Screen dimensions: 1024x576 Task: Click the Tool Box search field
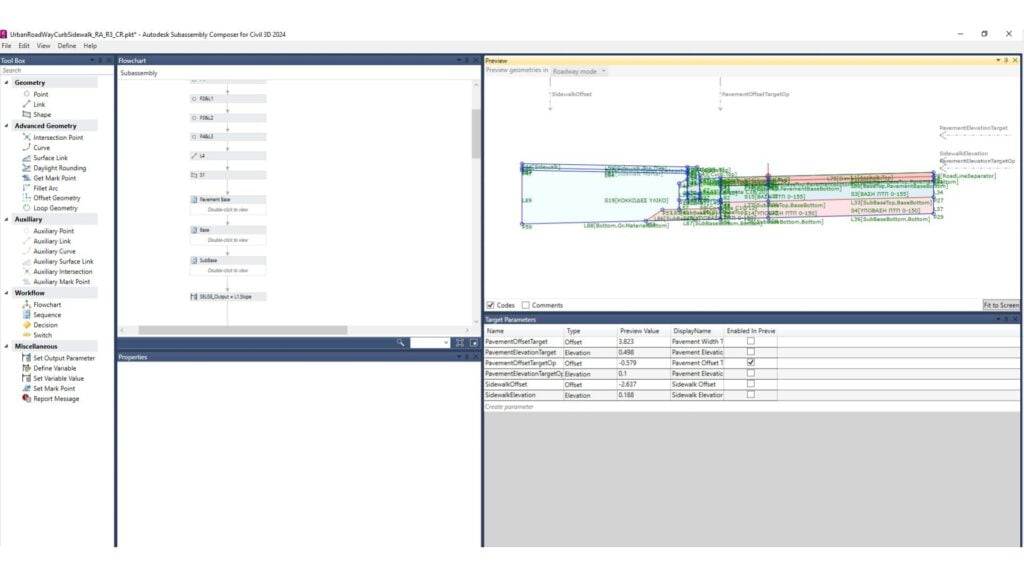[56, 71]
